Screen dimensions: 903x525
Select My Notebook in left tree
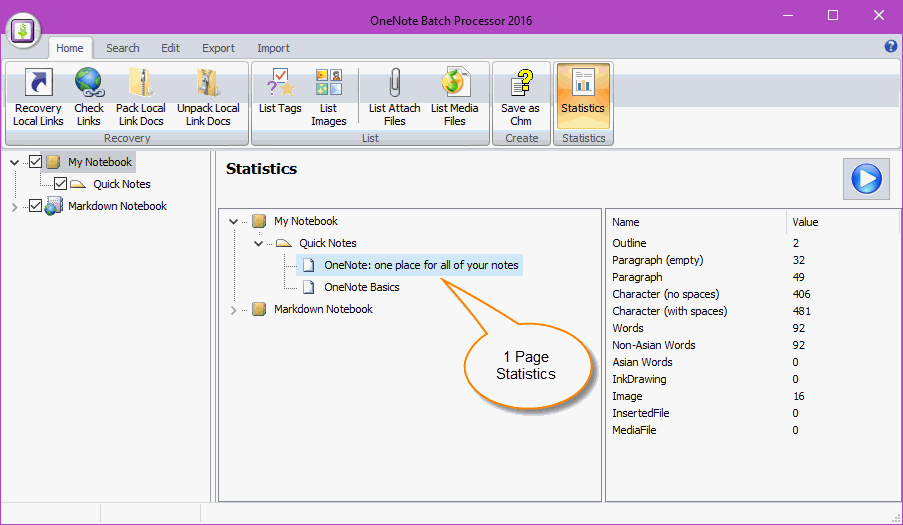point(100,162)
